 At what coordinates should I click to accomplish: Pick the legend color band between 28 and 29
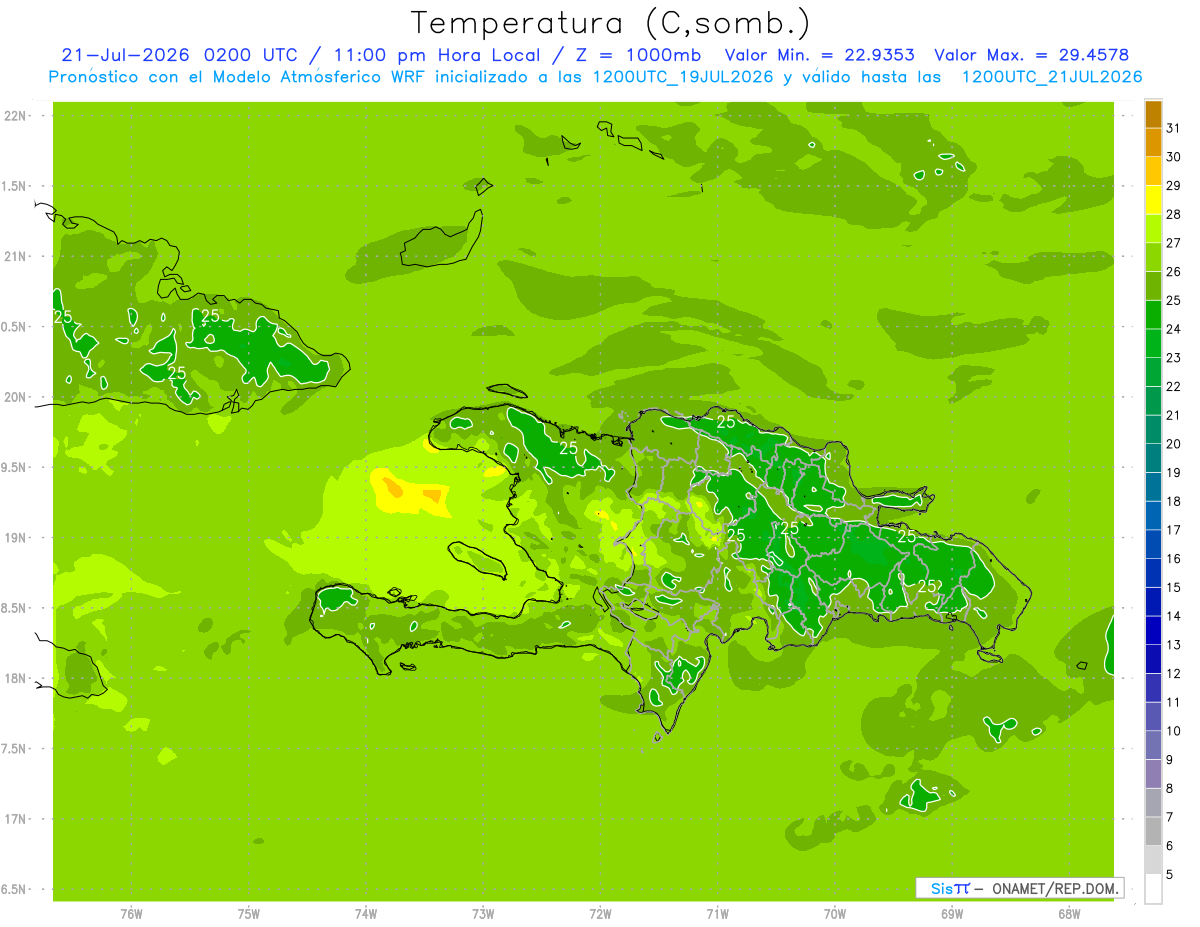[x=1153, y=200]
